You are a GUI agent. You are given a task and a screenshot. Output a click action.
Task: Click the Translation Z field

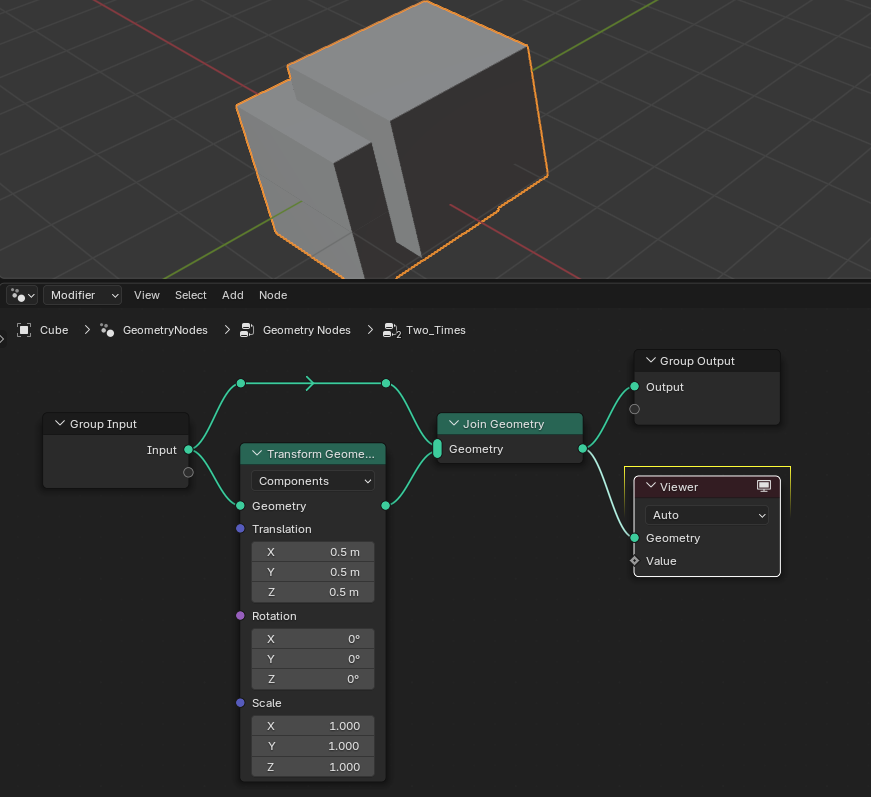click(x=313, y=592)
